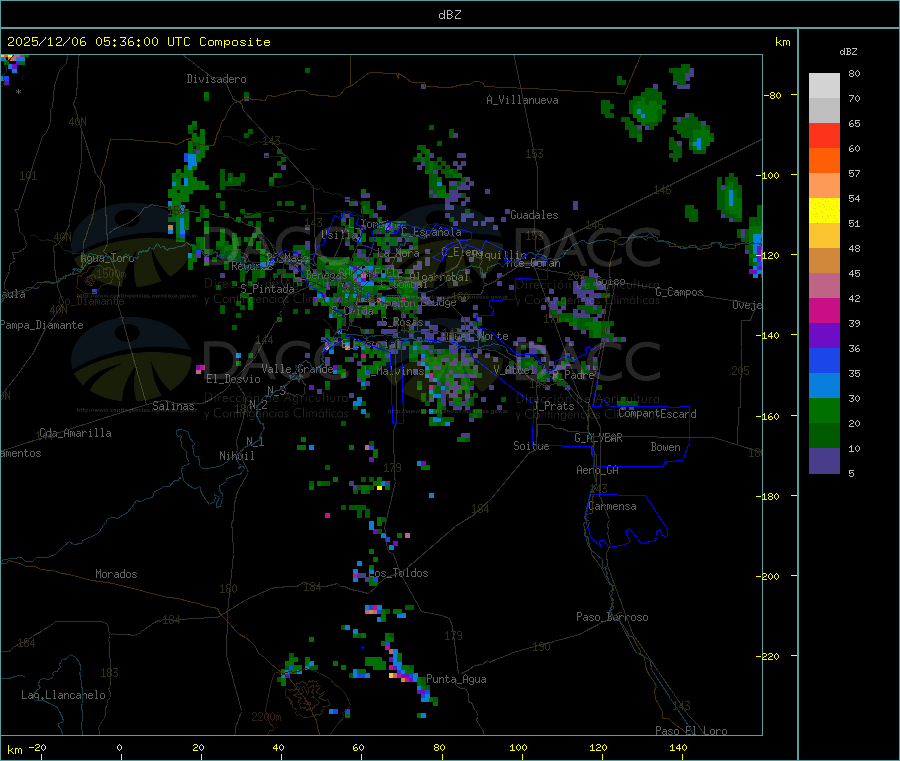Select the G_Campos label
Viewport: 900px width, 761px height.
pyautogui.click(x=680, y=292)
